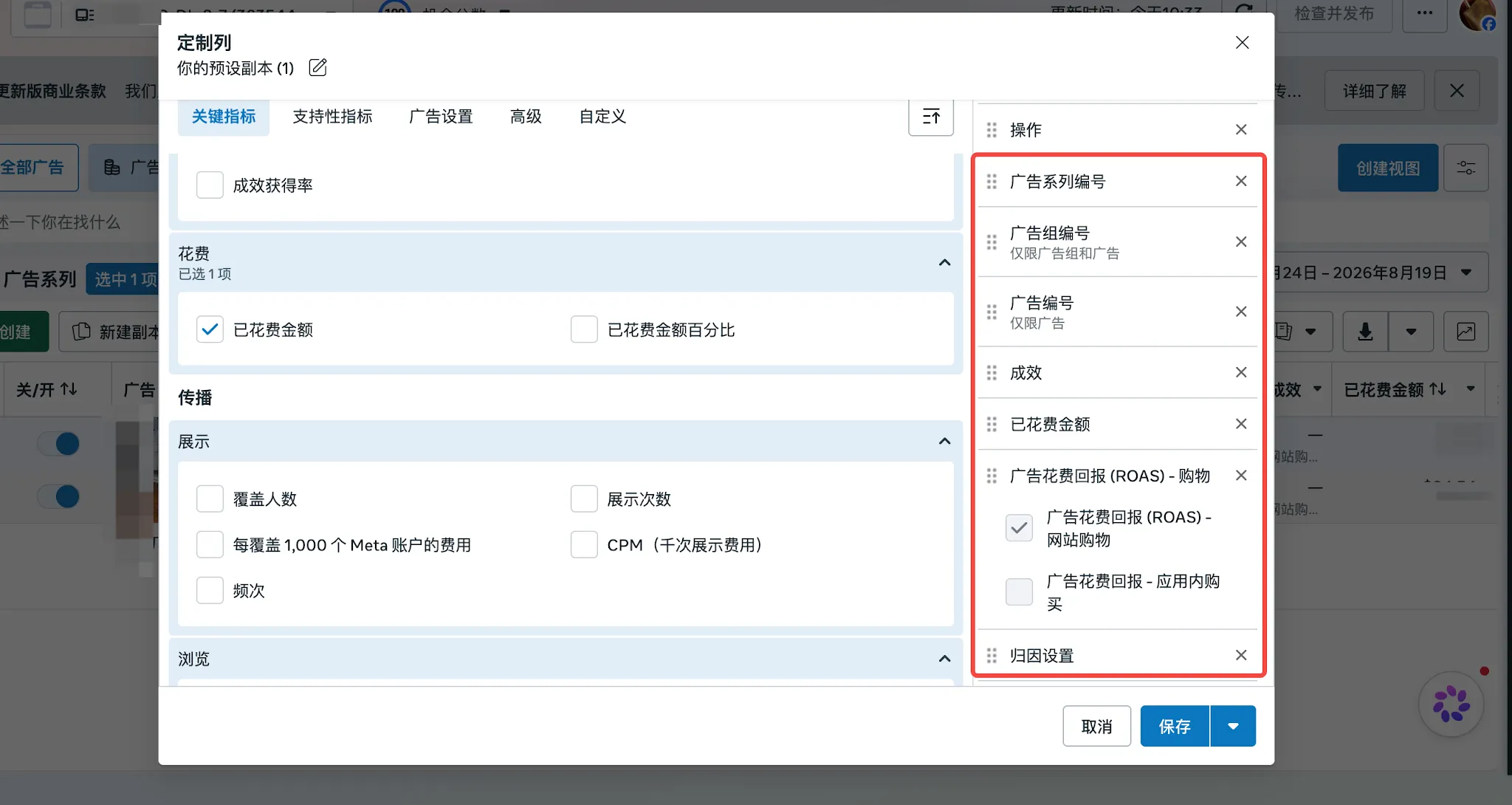The width and height of the screenshot is (1512, 805).
Task: Grab the drag handle for ROAS 购物
Action: tap(992, 476)
